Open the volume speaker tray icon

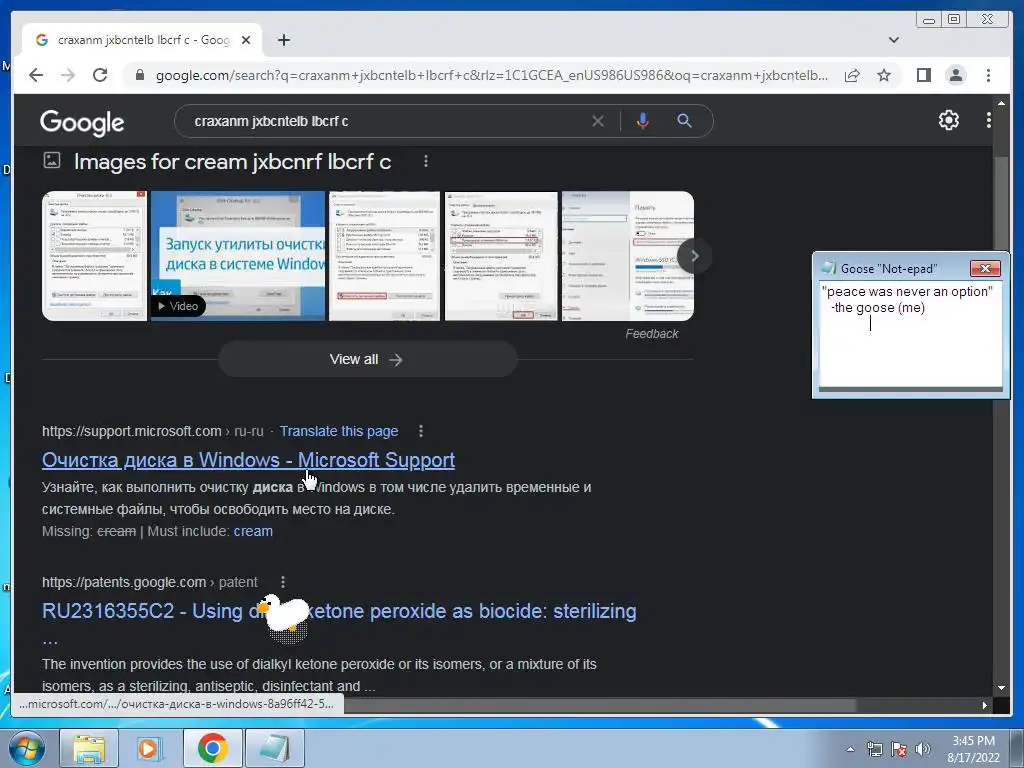[923, 750]
